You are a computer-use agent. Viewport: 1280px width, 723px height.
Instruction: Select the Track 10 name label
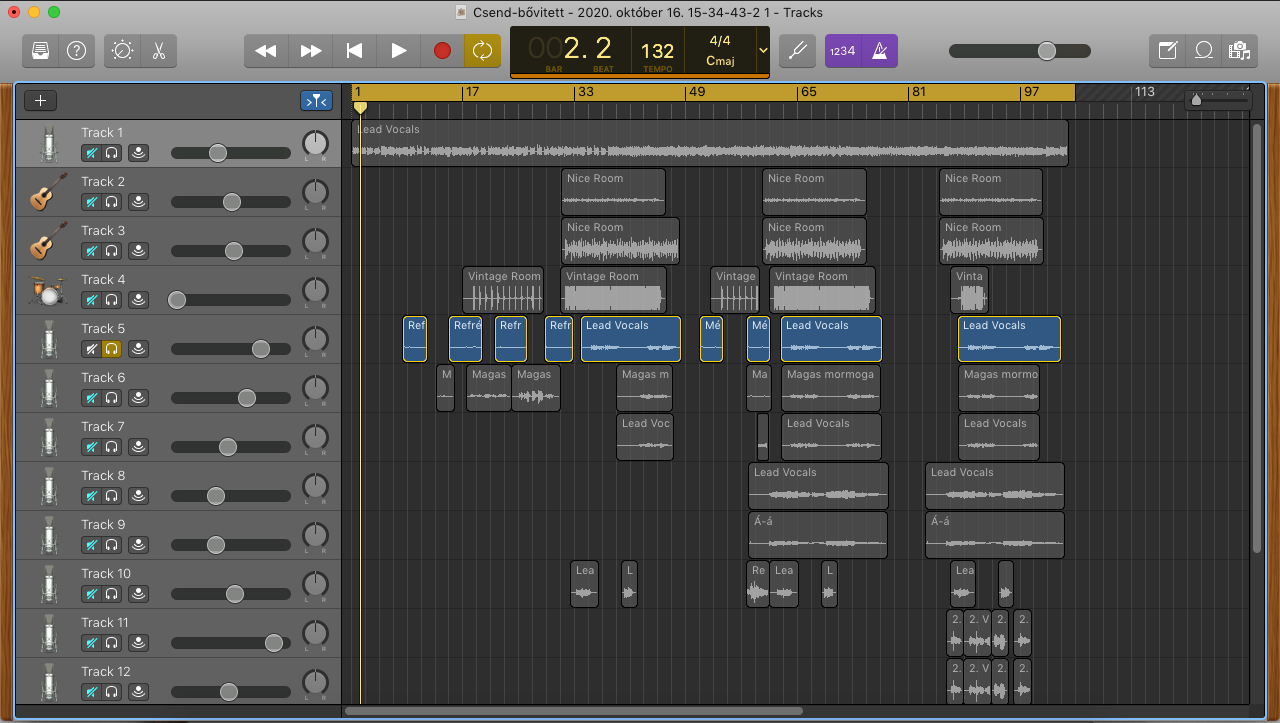click(106, 573)
